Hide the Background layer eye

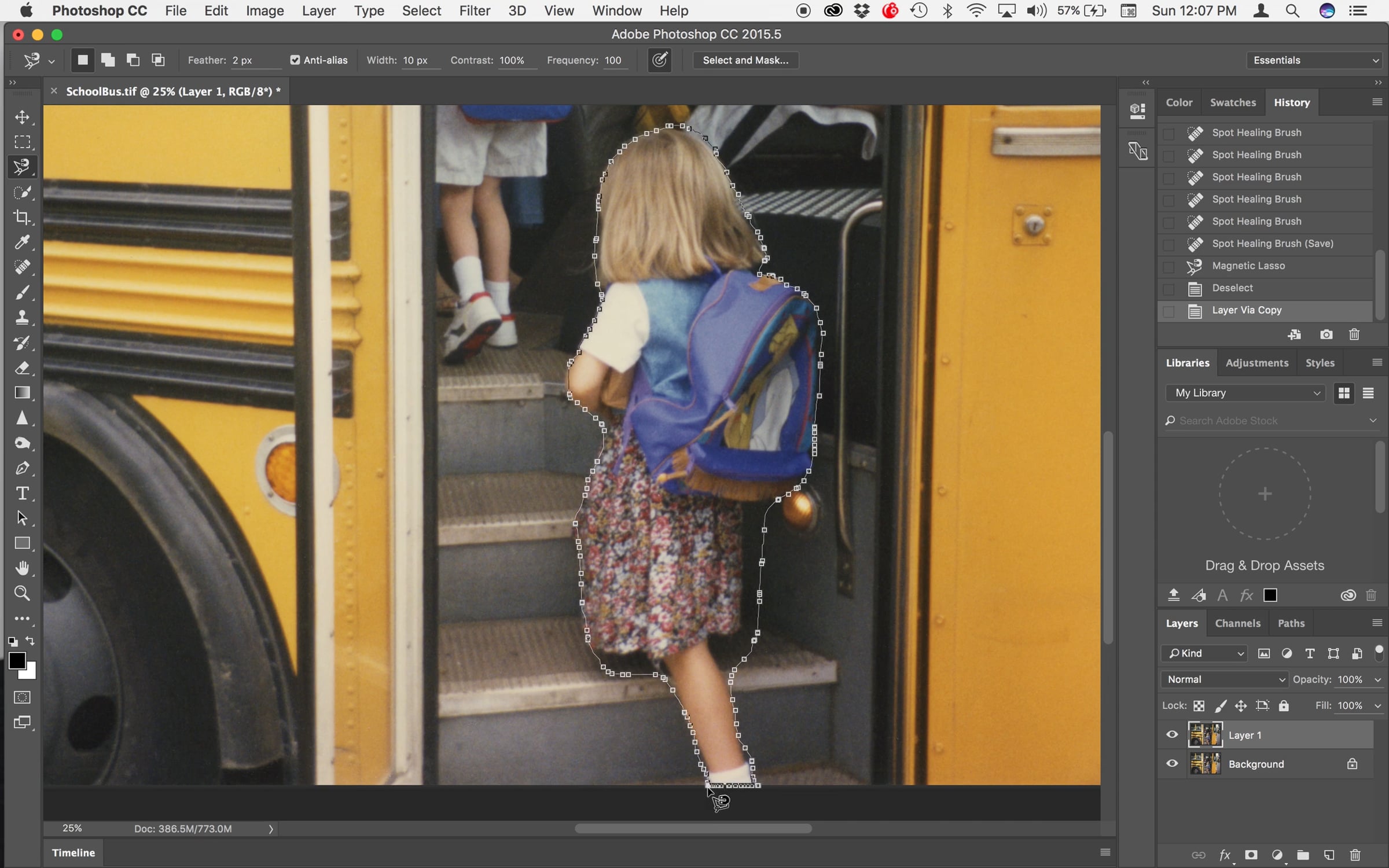click(x=1172, y=763)
